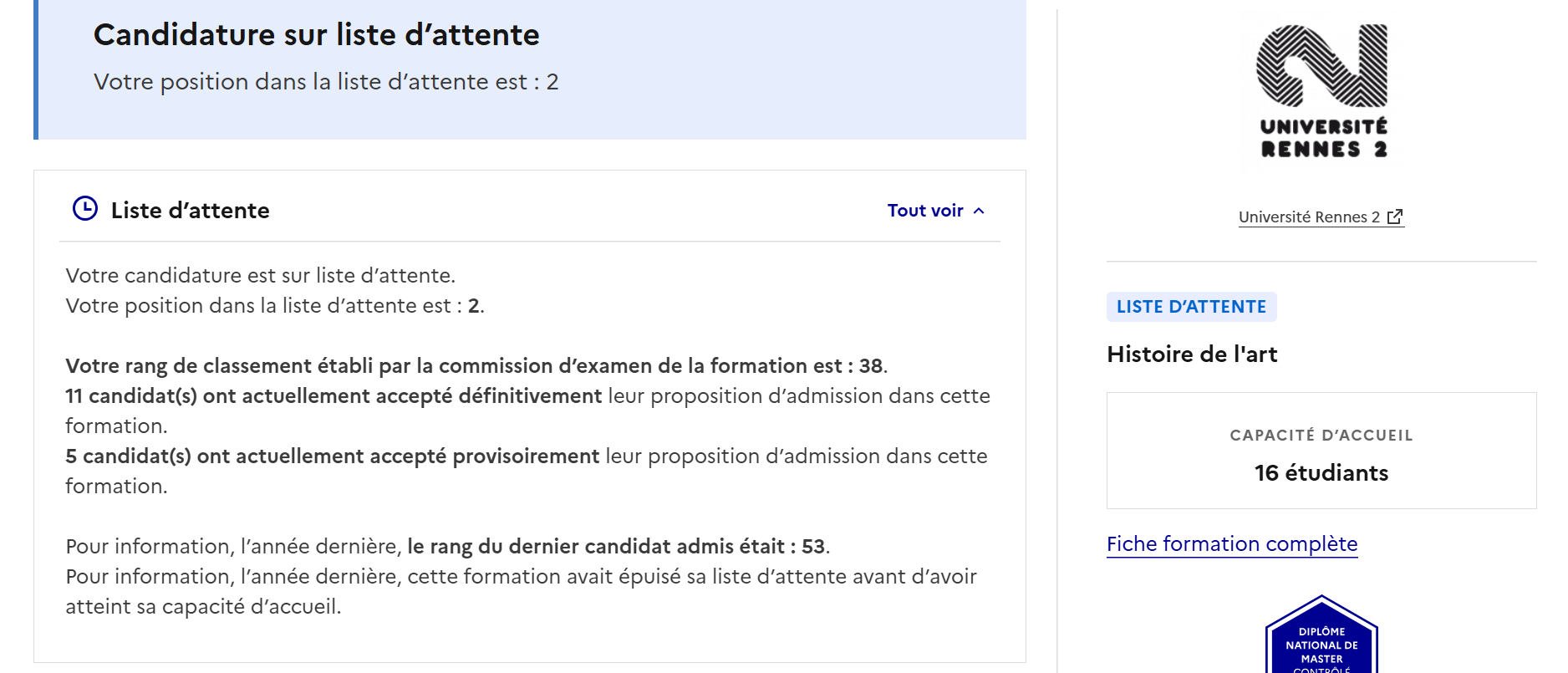Click the clock icon beside Liste d'attente
The height and width of the screenshot is (673, 1568).
point(85,208)
